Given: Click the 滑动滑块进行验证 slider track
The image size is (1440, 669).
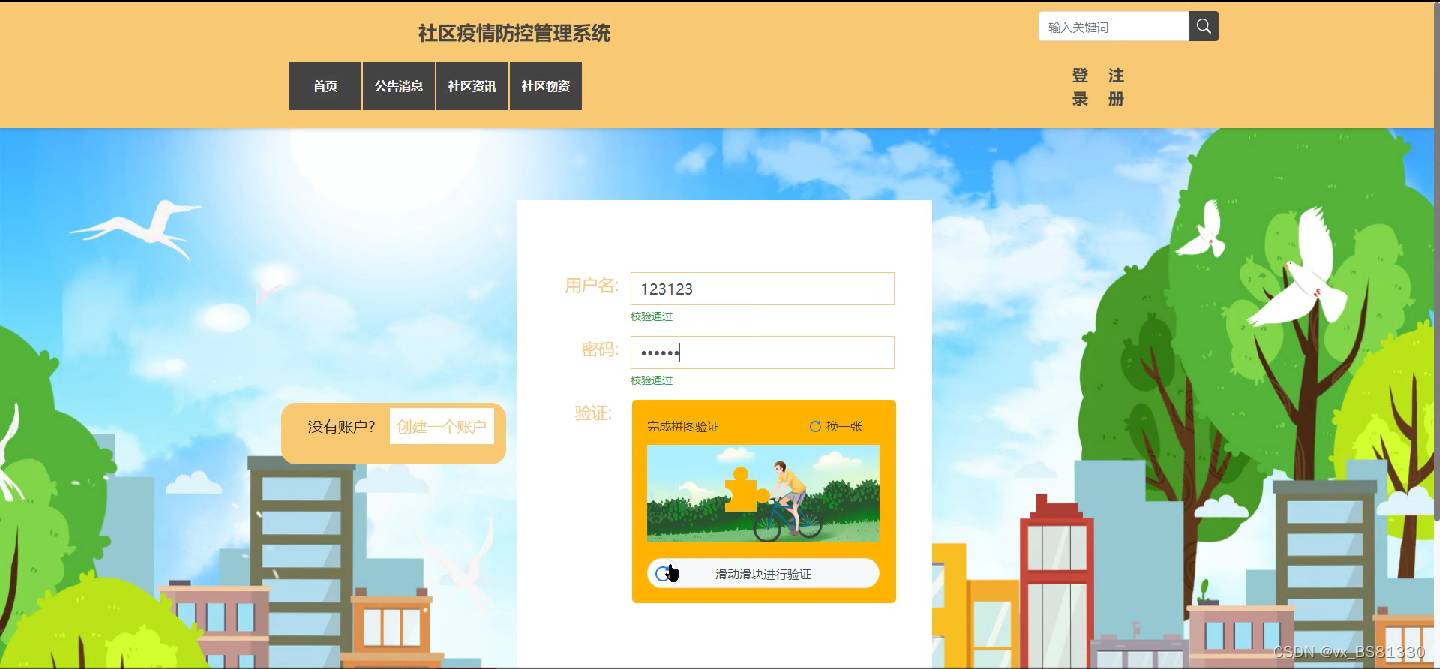Looking at the screenshot, I should pos(763,574).
